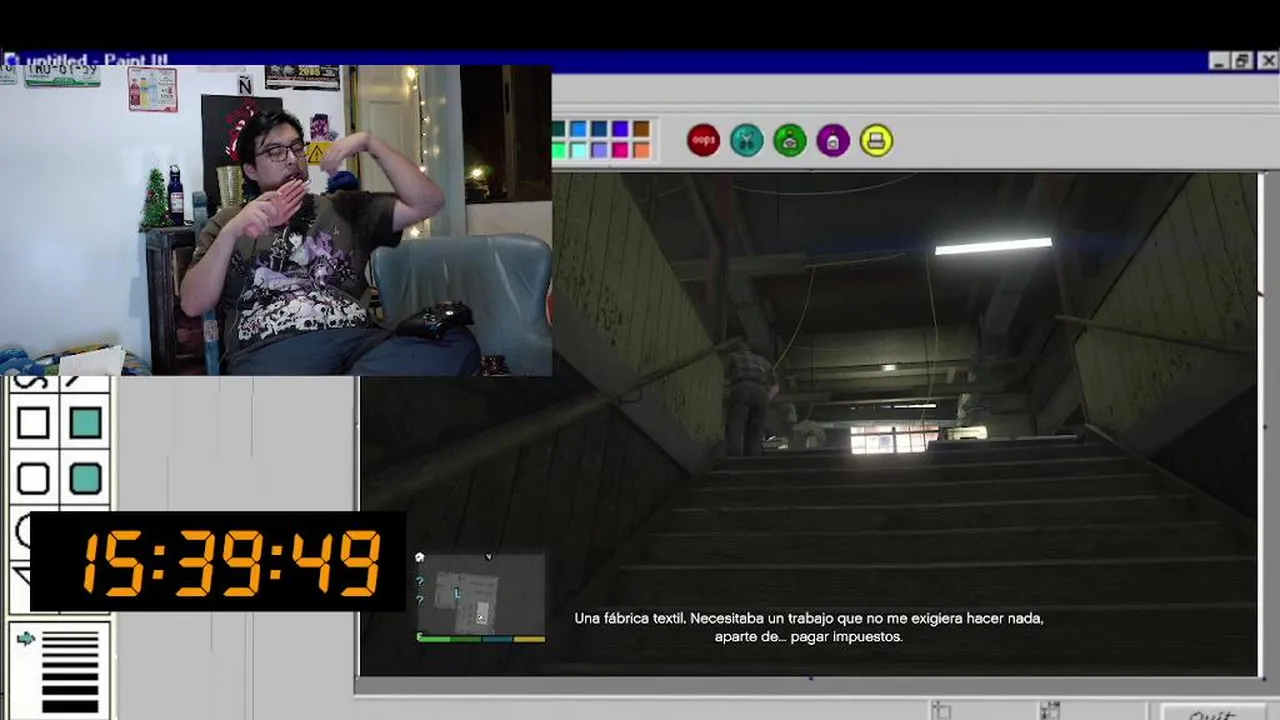
Task: Pick the thickest line width option
Action: coord(70,706)
